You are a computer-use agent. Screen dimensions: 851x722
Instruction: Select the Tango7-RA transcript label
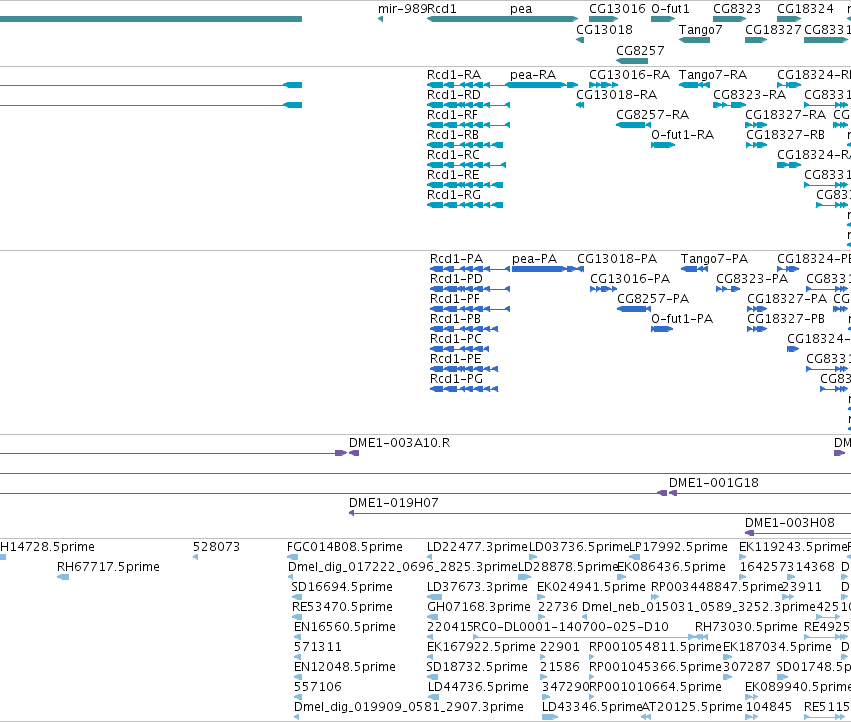pos(713,75)
